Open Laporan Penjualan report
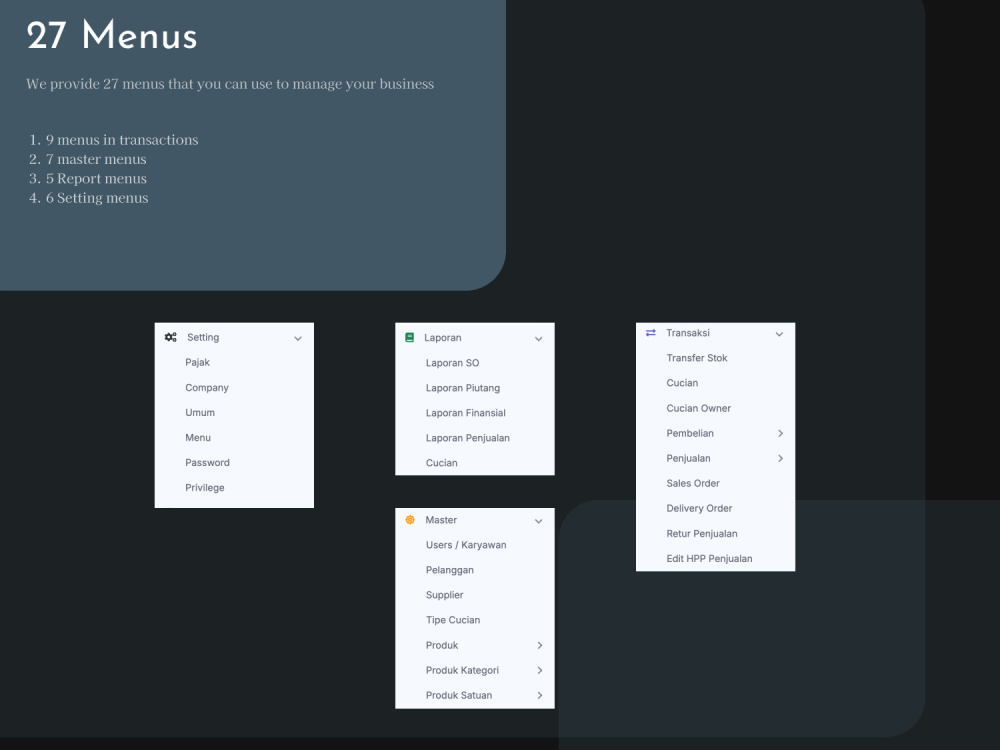The image size is (1000, 750). point(467,438)
